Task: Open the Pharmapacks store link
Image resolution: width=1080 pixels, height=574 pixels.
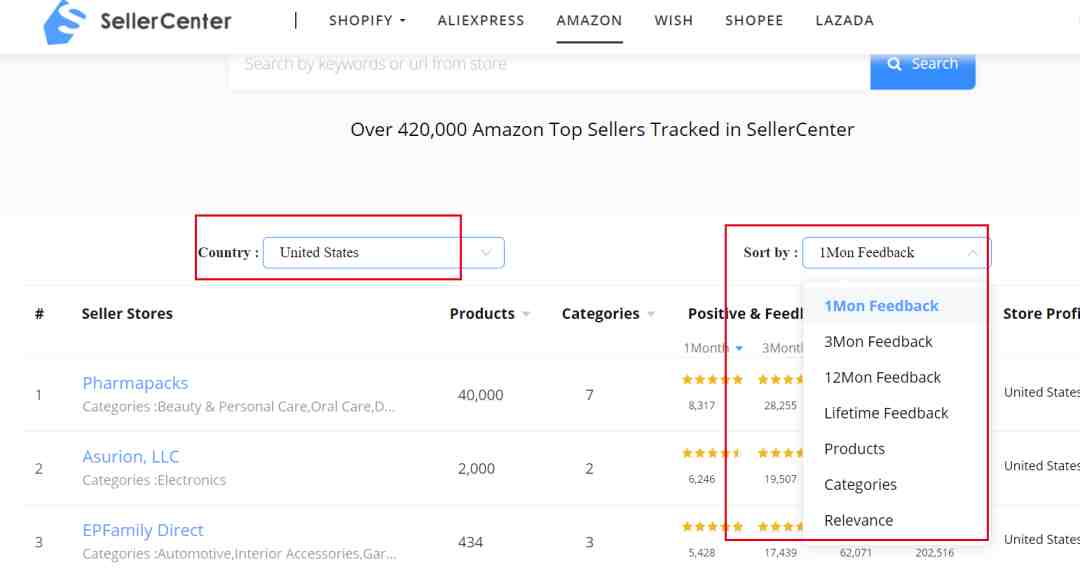Action: coord(135,383)
